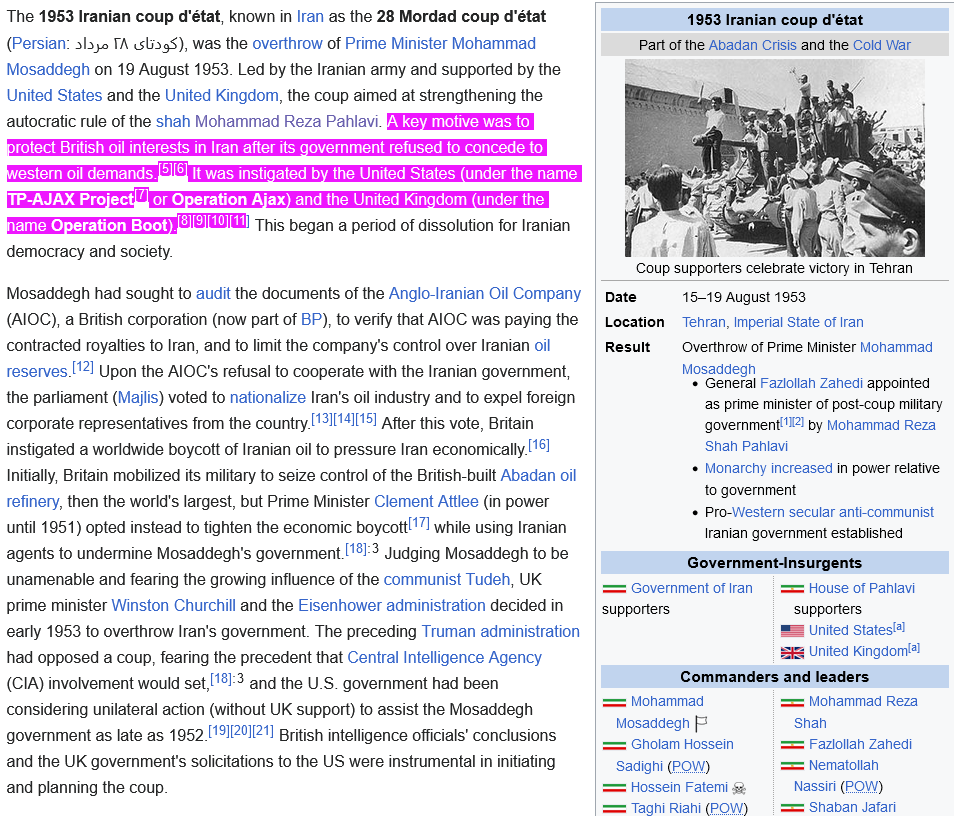Viewport: 954px width, 816px height.
Task: Open the audit link
Action: point(213,294)
